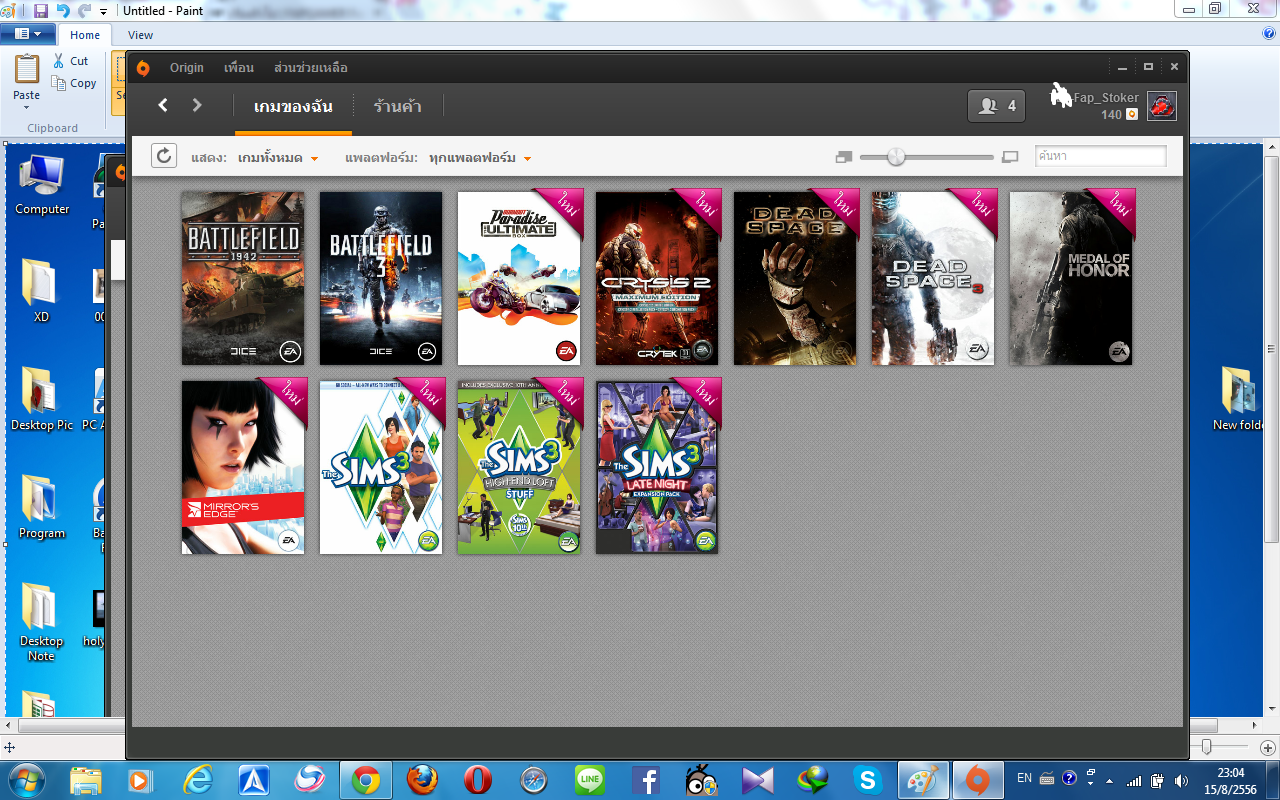Undo the last action in Paint
Screen dimensions: 1280x800
click(x=63, y=10)
